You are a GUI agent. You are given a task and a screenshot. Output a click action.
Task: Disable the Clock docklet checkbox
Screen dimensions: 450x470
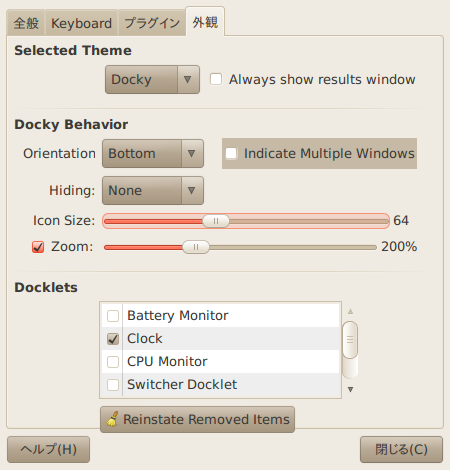(113, 339)
